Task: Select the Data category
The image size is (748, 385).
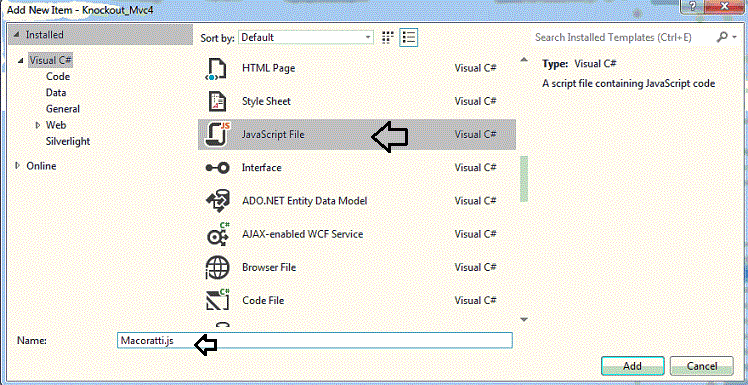Action: point(56,93)
